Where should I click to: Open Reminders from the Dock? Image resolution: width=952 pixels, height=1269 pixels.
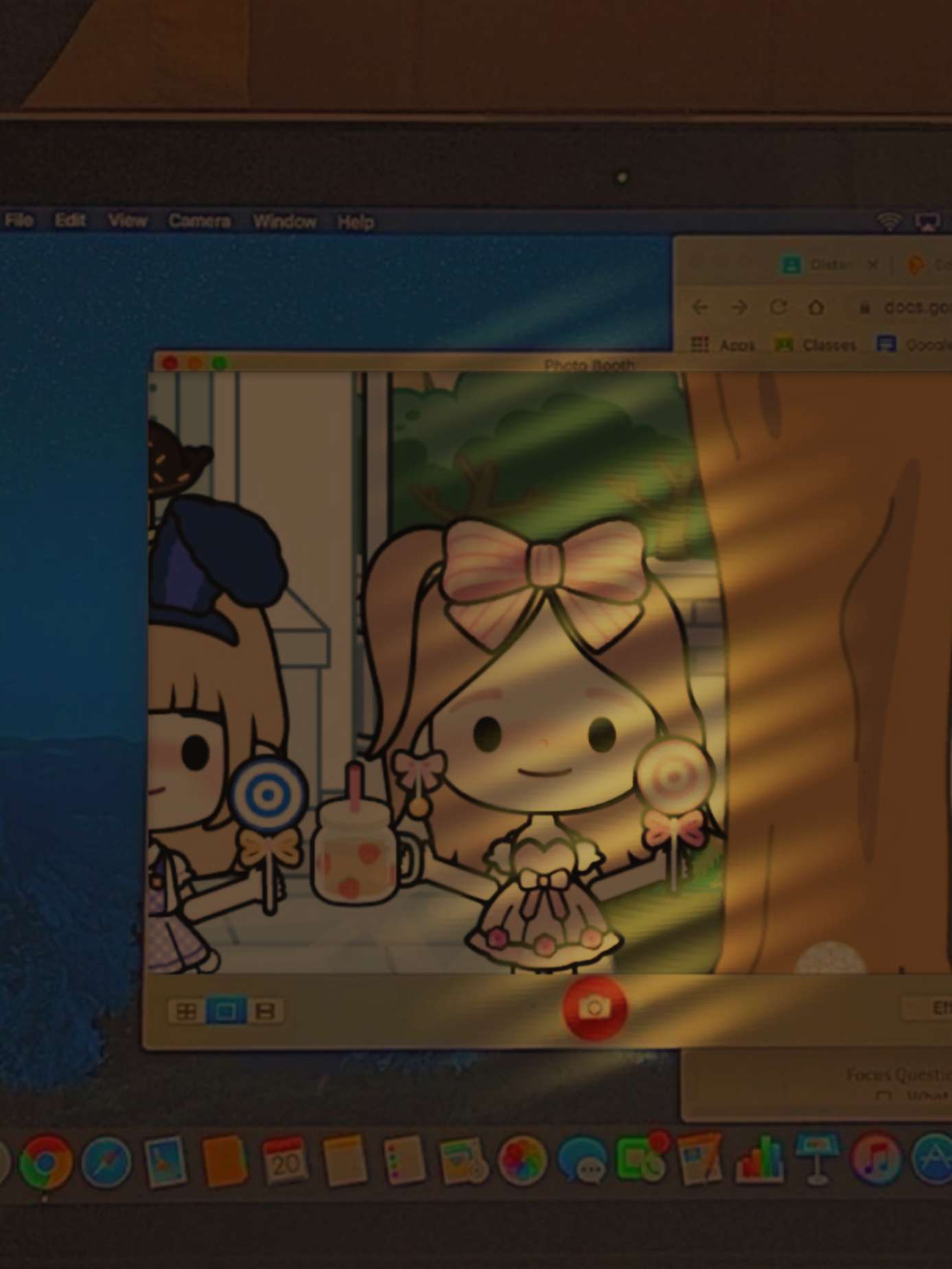pyautogui.click(x=404, y=1161)
